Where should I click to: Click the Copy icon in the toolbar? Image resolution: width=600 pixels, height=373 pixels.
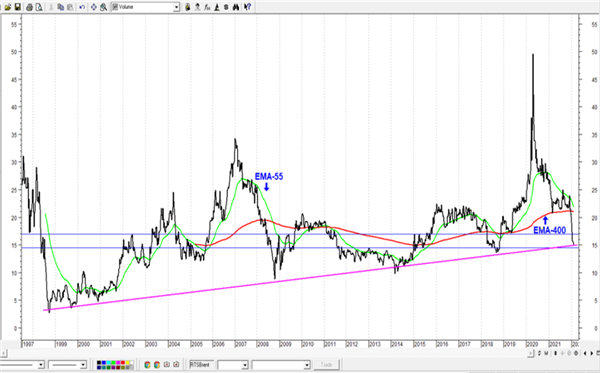pyautogui.click(x=60, y=7)
